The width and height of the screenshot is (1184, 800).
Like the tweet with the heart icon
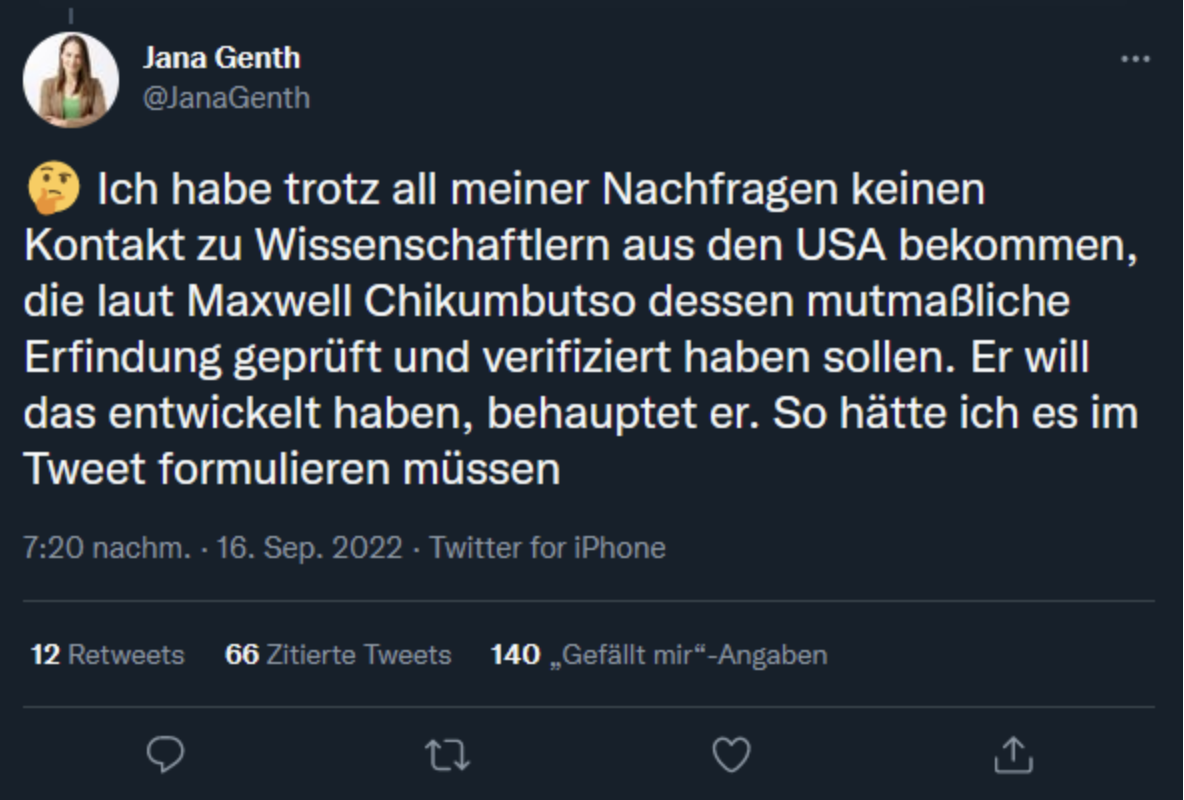[730, 754]
